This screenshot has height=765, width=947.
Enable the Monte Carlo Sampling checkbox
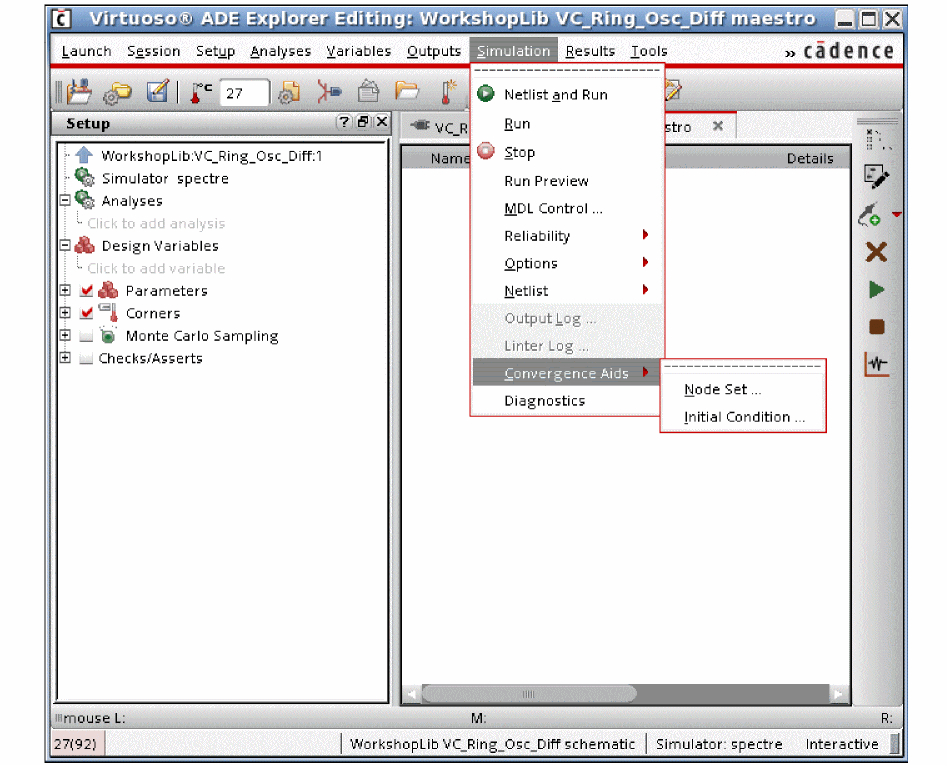click(86, 336)
